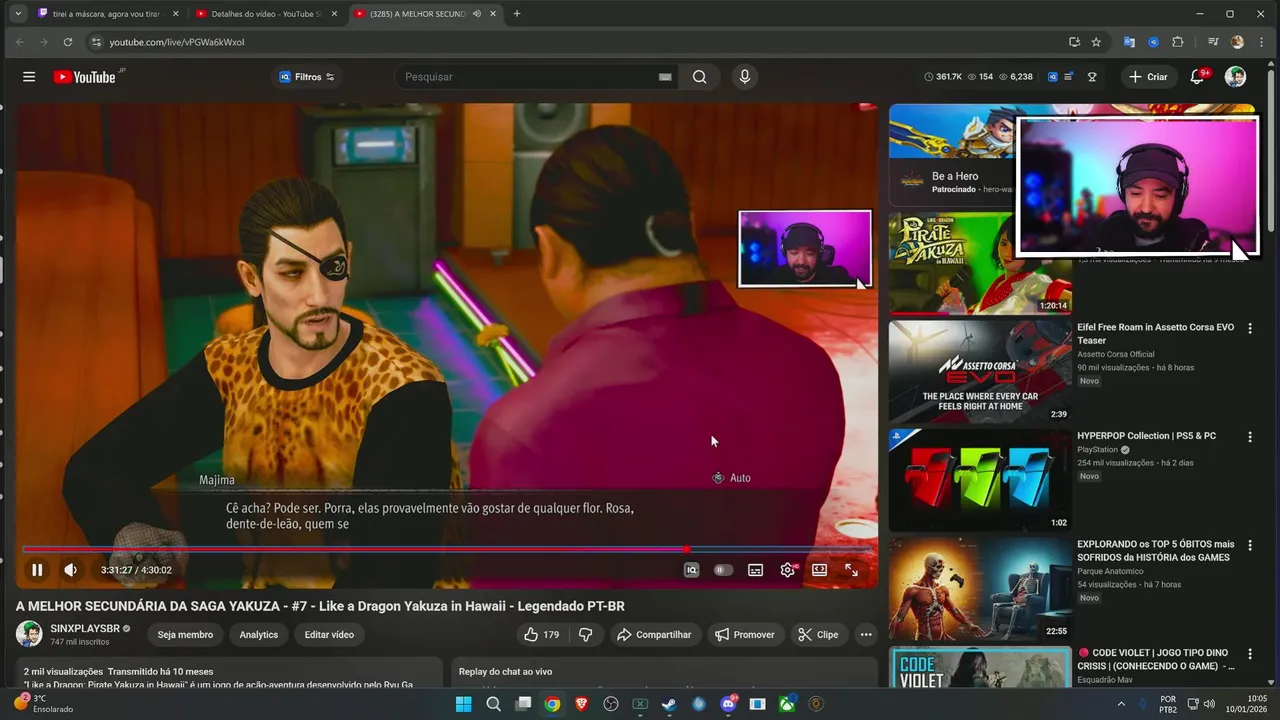Expand the Replay do chat ao vivo panel
Screen dimensions: 1280x720
pos(664,672)
